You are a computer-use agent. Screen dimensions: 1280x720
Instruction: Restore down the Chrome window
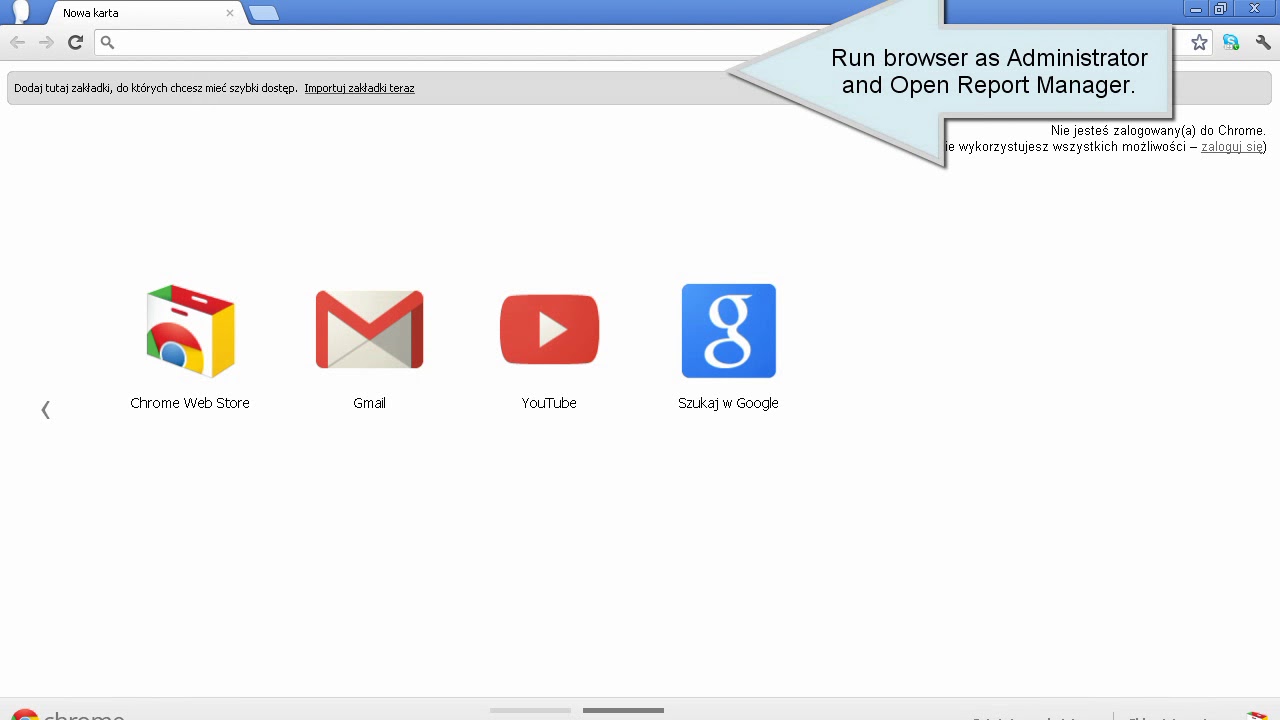point(1220,9)
